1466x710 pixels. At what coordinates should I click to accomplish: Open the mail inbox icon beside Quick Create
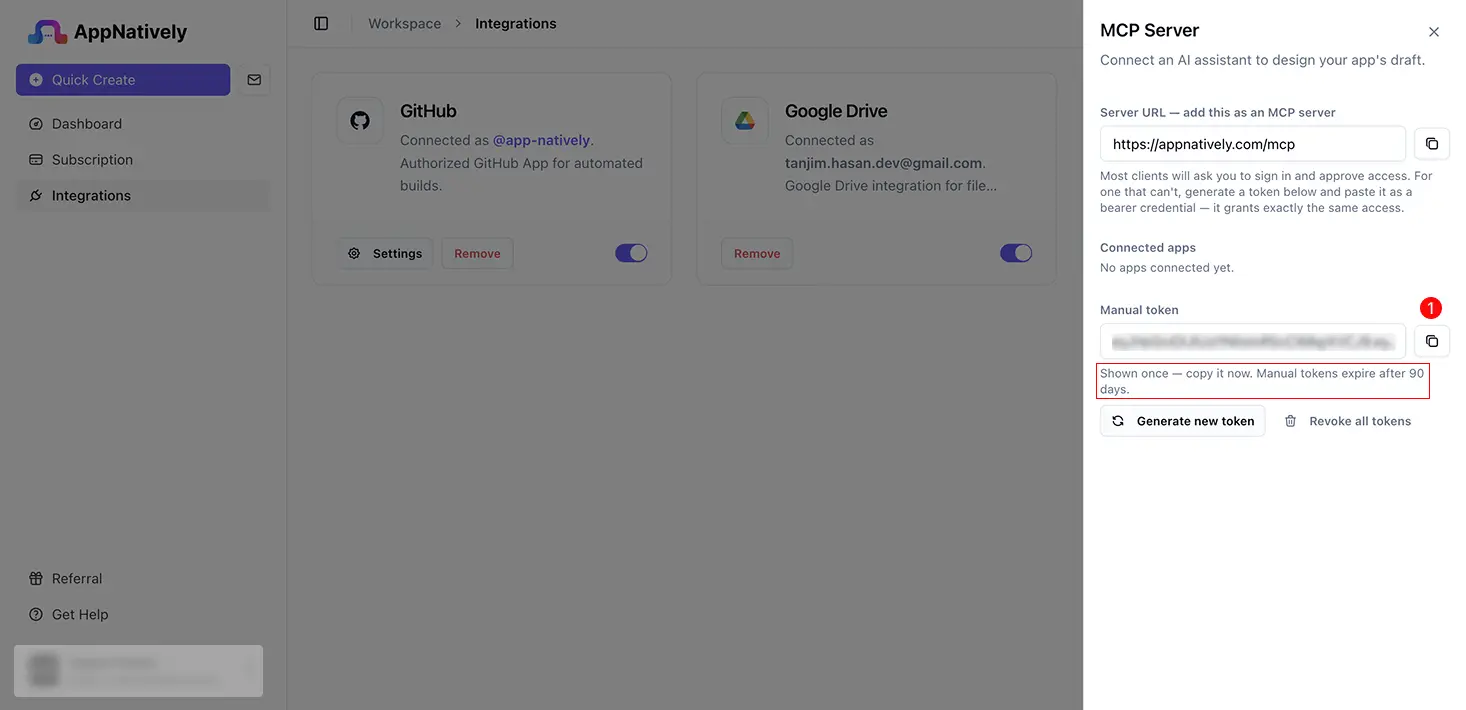[254, 80]
